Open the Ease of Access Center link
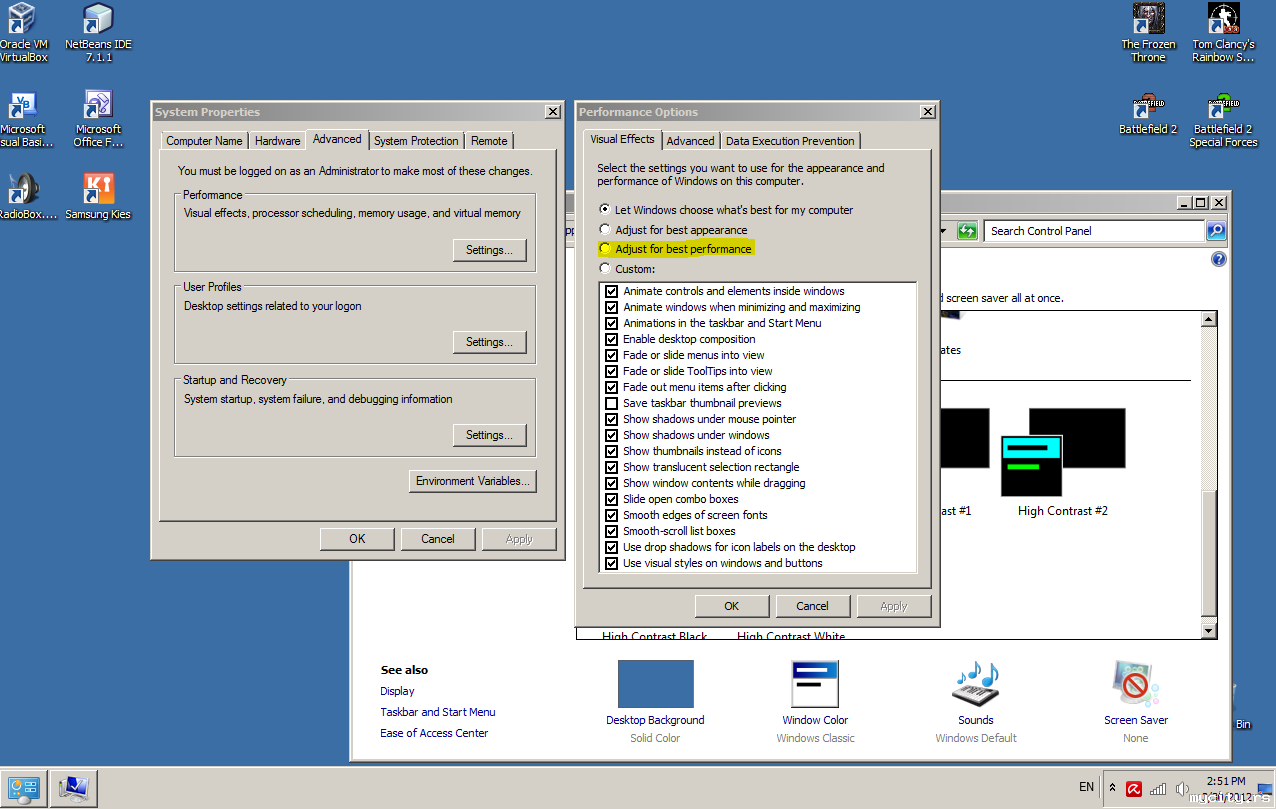Screen dimensions: 1276x809 434,733
